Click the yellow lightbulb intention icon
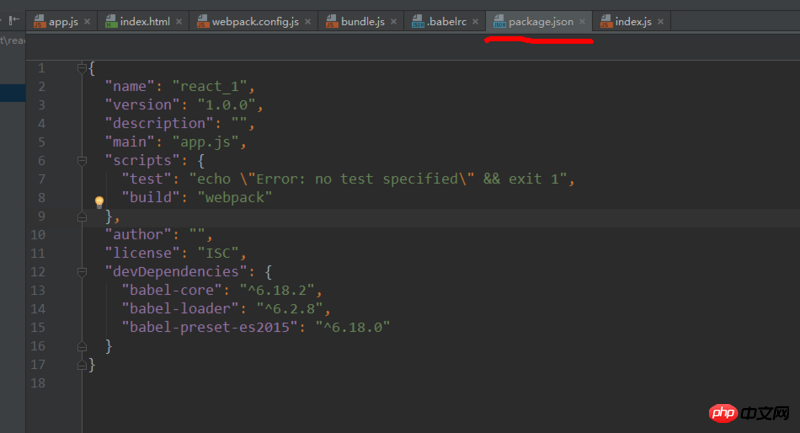800x433 pixels. [x=99, y=201]
